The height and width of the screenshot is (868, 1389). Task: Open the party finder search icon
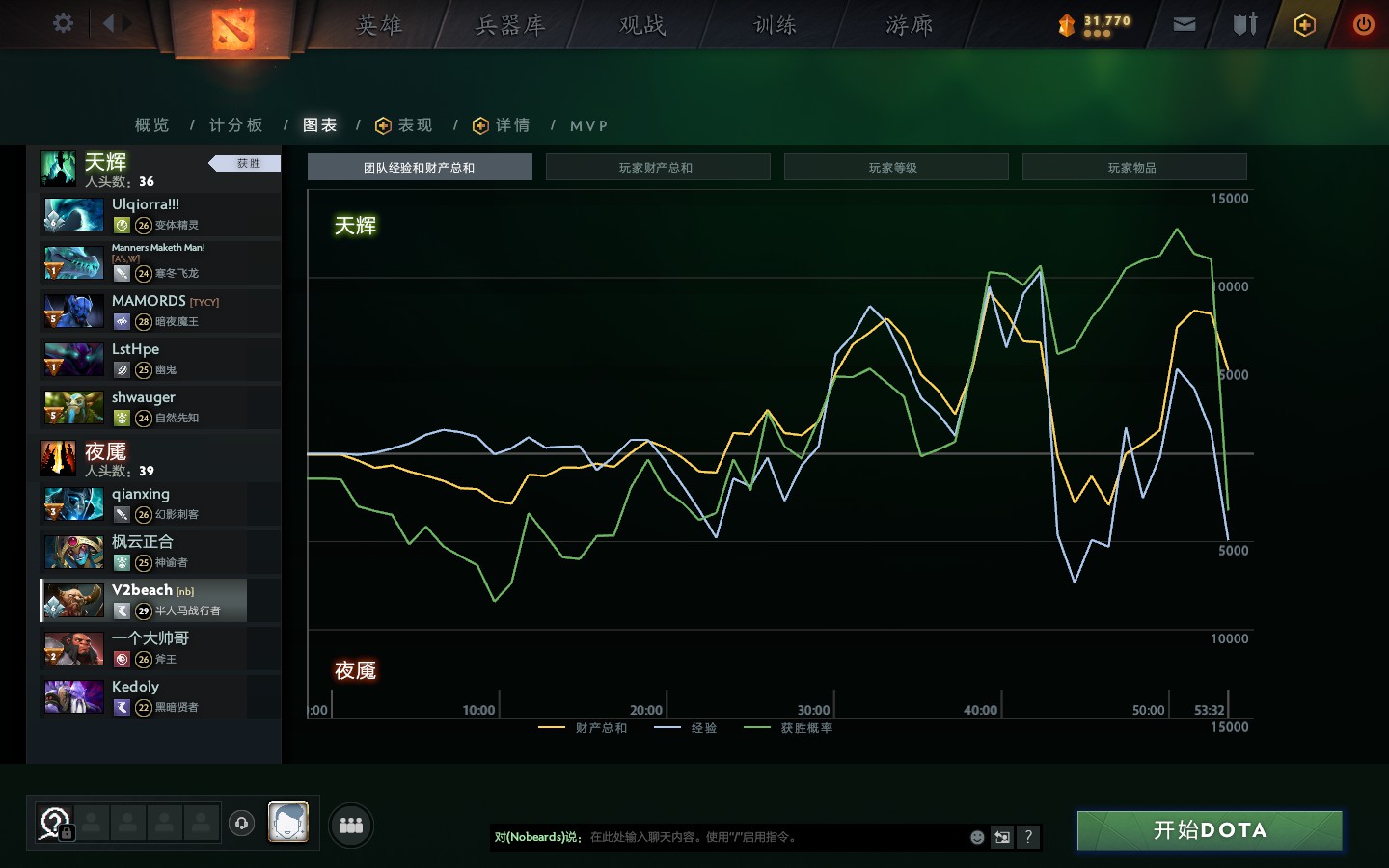[x=54, y=825]
